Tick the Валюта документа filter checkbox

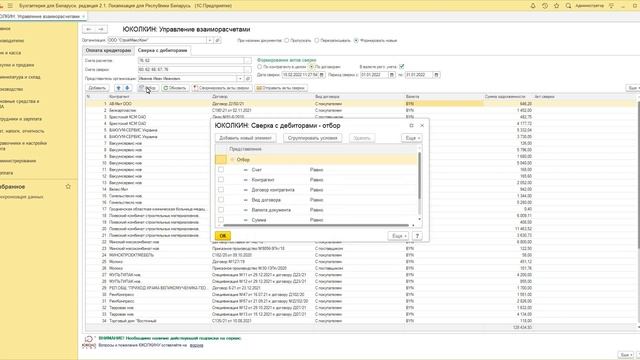click(221, 210)
